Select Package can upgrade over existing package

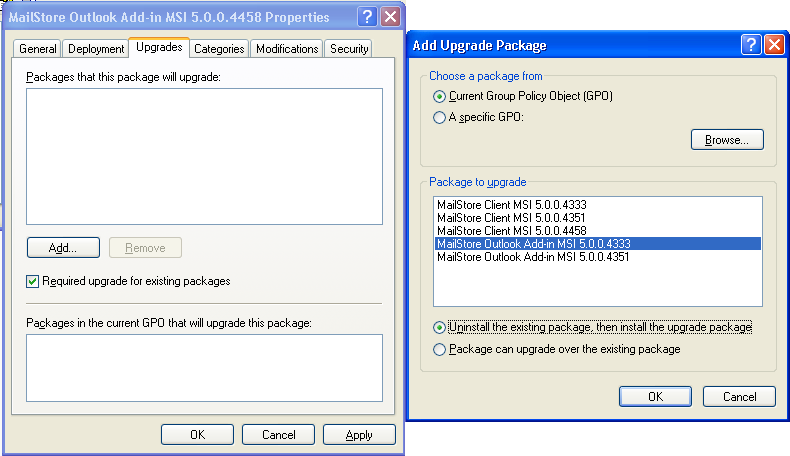(439, 349)
